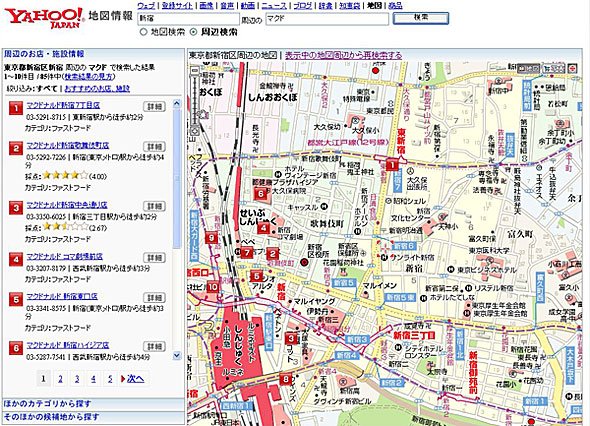
Task: Click the map zoom level slider track
Action: [x=195, y=100]
